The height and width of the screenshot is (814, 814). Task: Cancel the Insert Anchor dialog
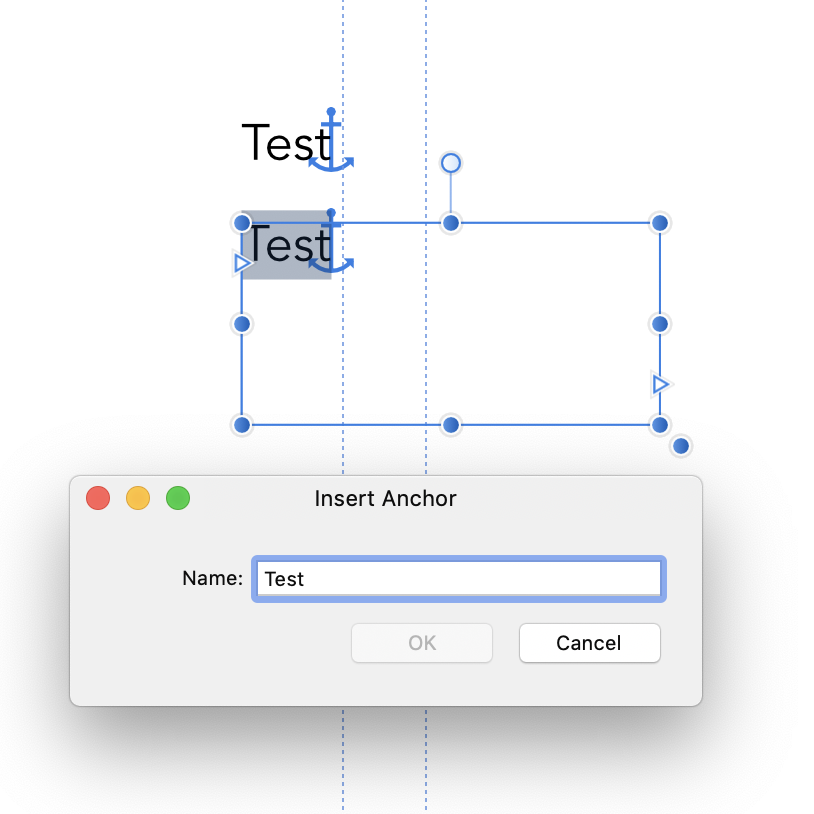click(589, 643)
